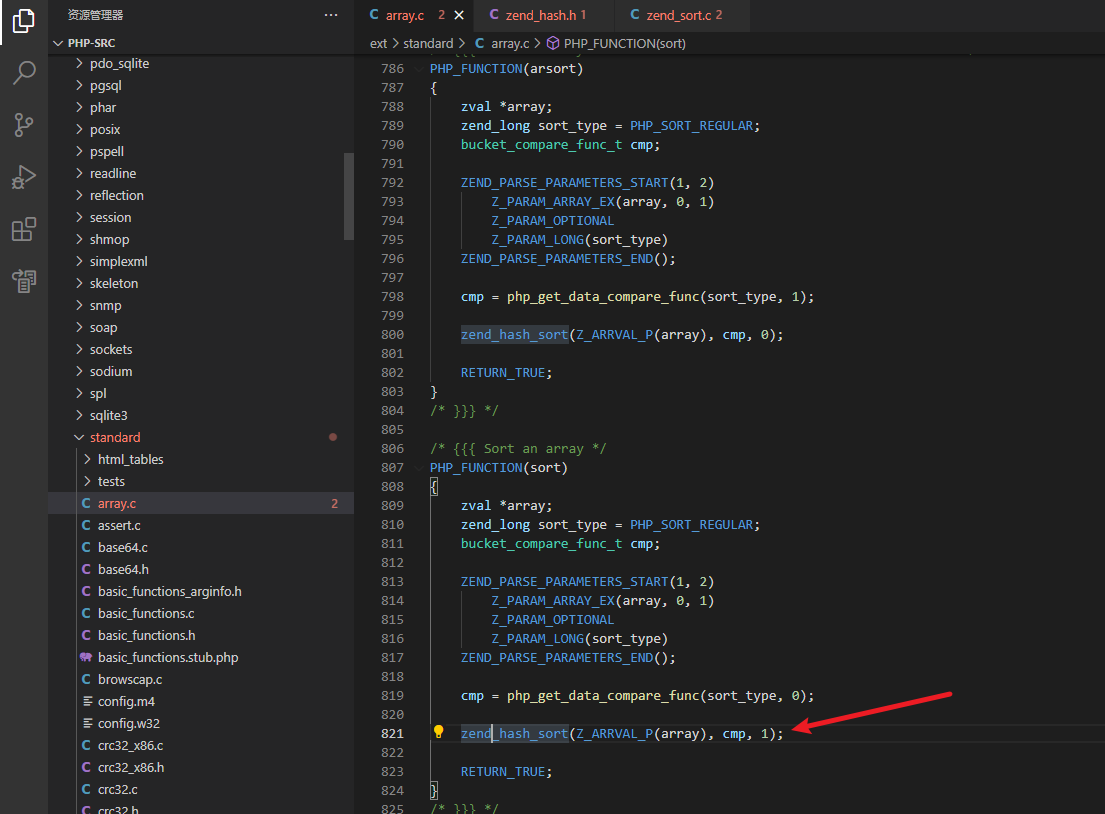Switch to the zend_hash.h tab
This screenshot has width=1105, height=814.
[x=538, y=15]
